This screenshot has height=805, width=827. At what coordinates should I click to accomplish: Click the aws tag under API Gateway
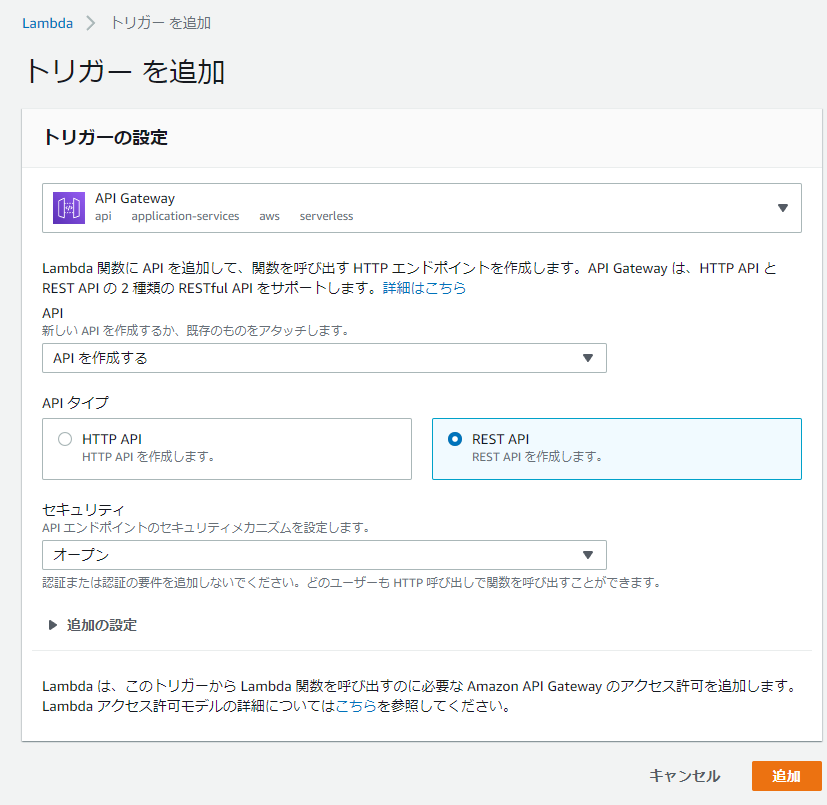click(267, 216)
